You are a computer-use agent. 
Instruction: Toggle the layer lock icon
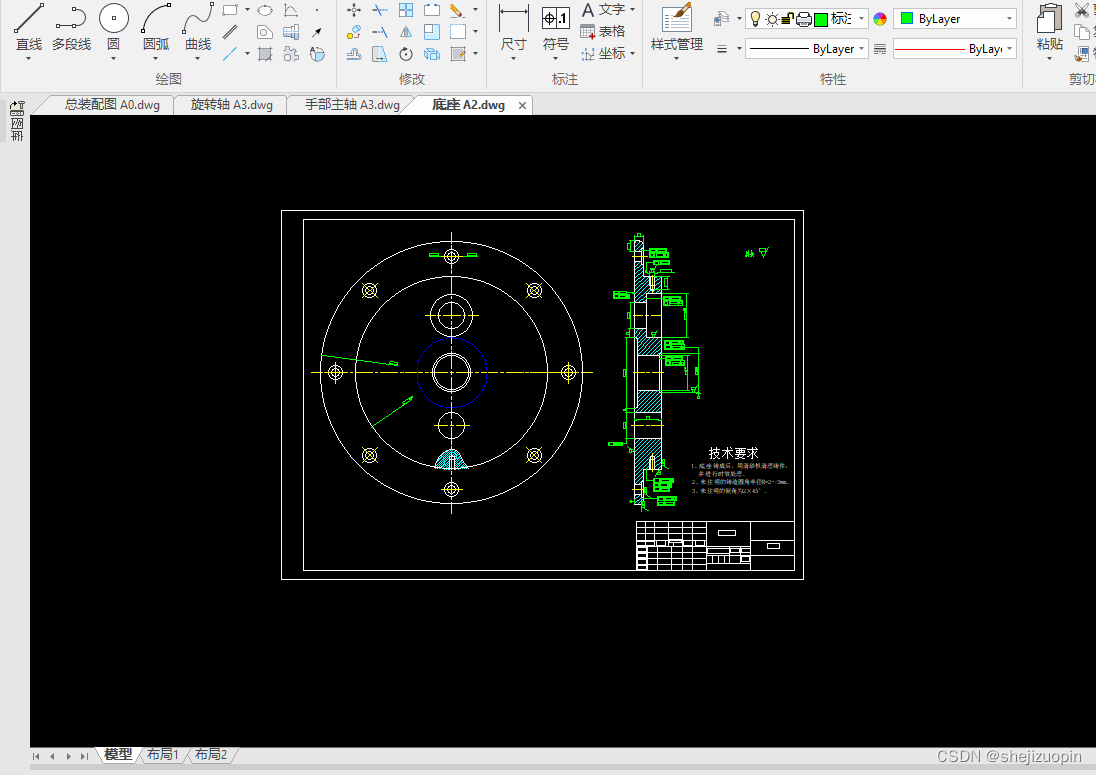point(788,19)
